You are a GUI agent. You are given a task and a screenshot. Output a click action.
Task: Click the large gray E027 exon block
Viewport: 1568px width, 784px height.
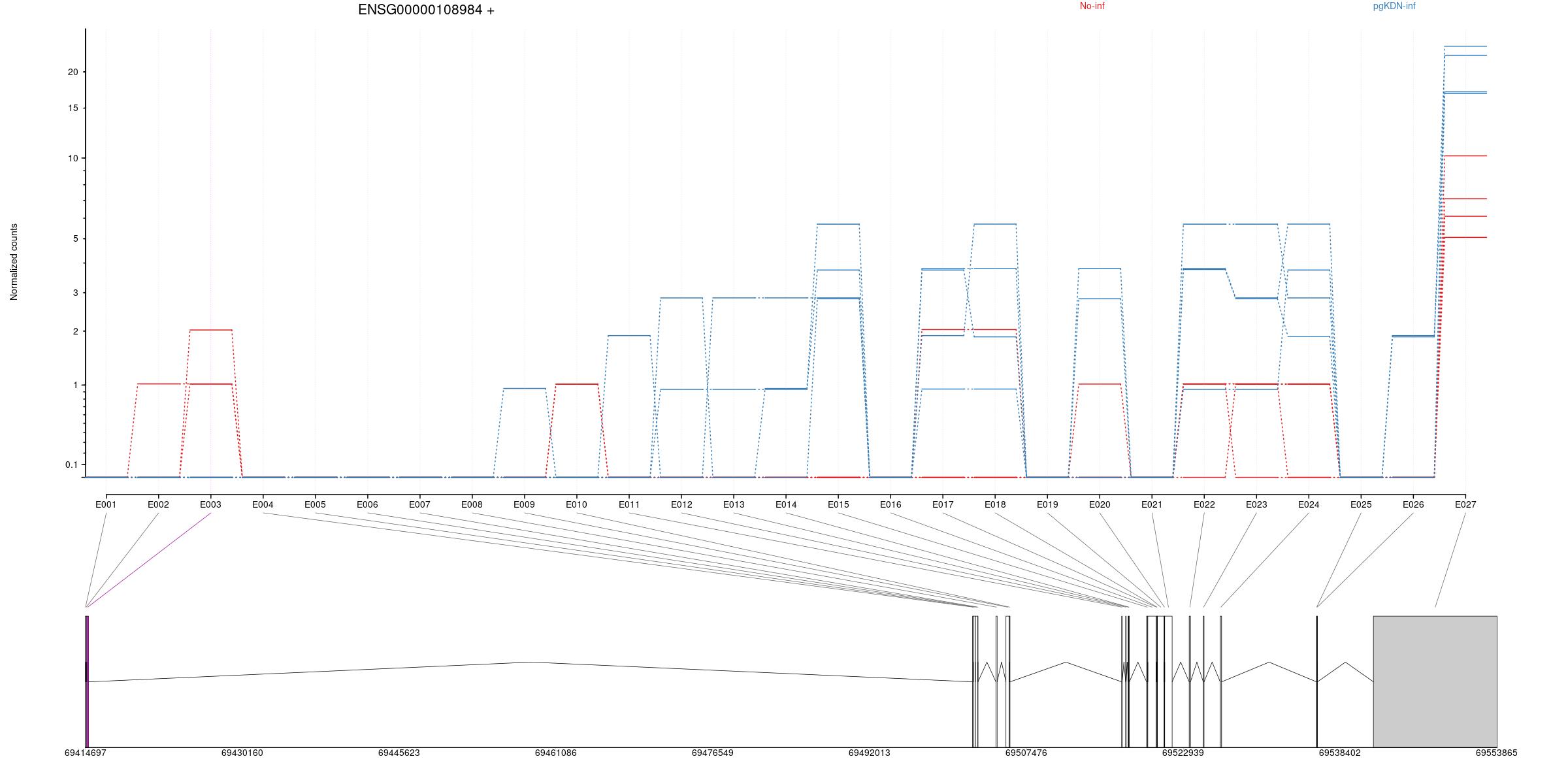1435,681
